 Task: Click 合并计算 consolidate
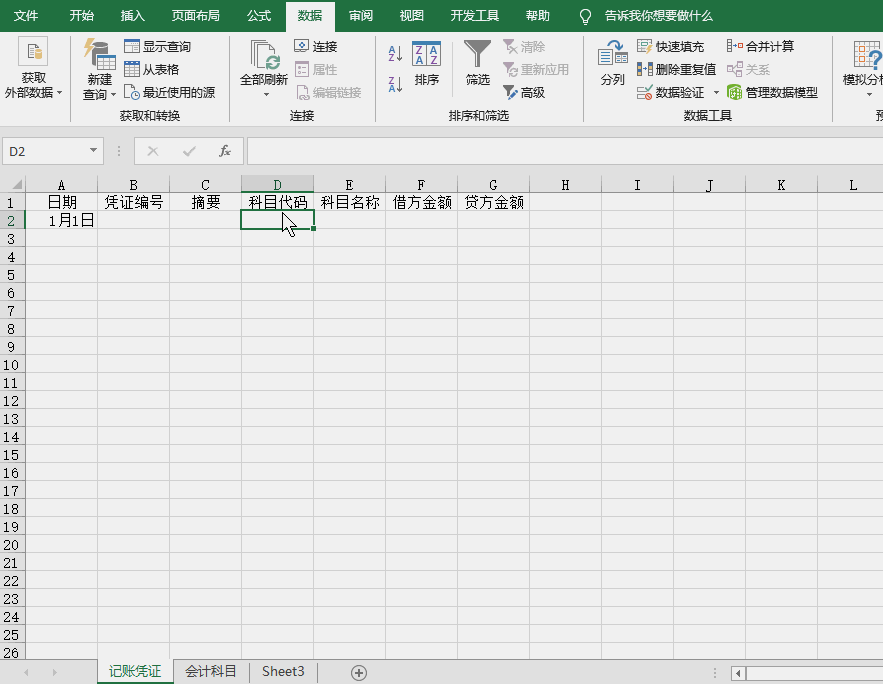tap(760, 46)
